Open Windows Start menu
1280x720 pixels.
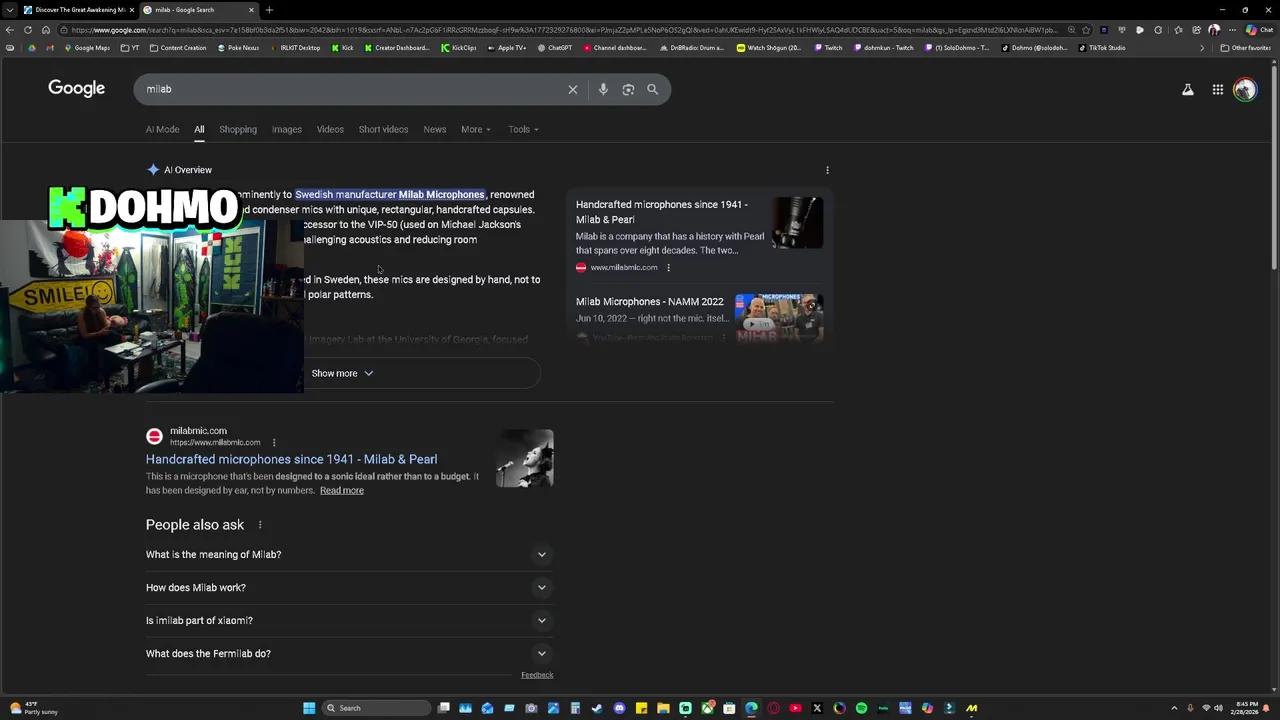tap(309, 708)
